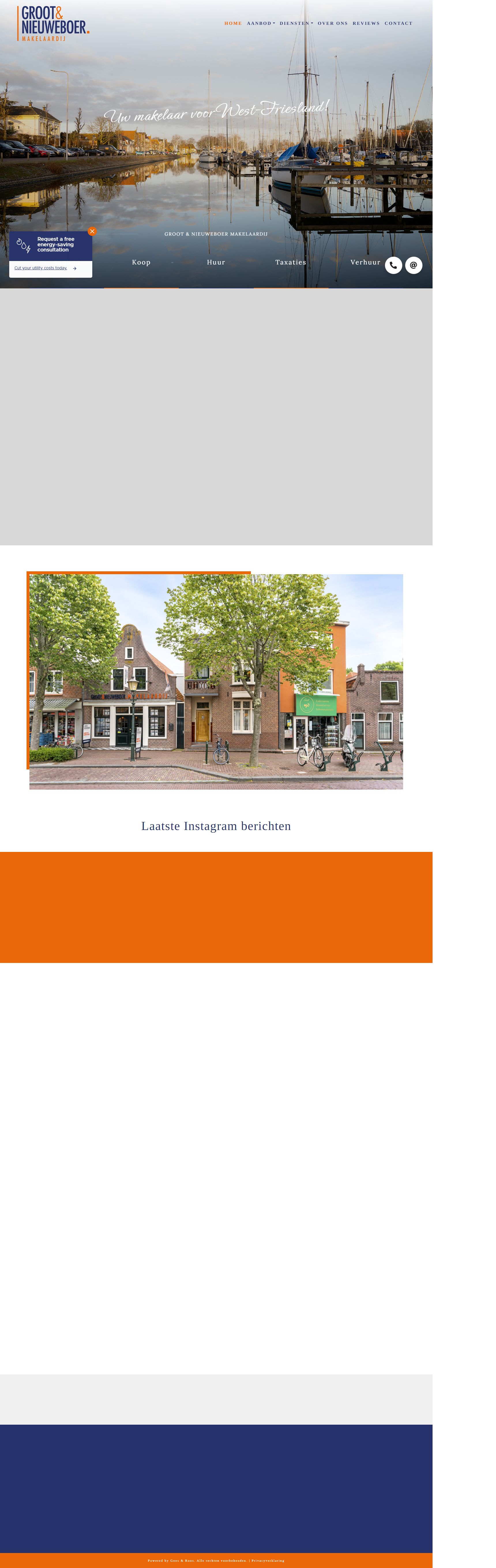
Task: Open the REVIEWS menu item
Action: 366,23
